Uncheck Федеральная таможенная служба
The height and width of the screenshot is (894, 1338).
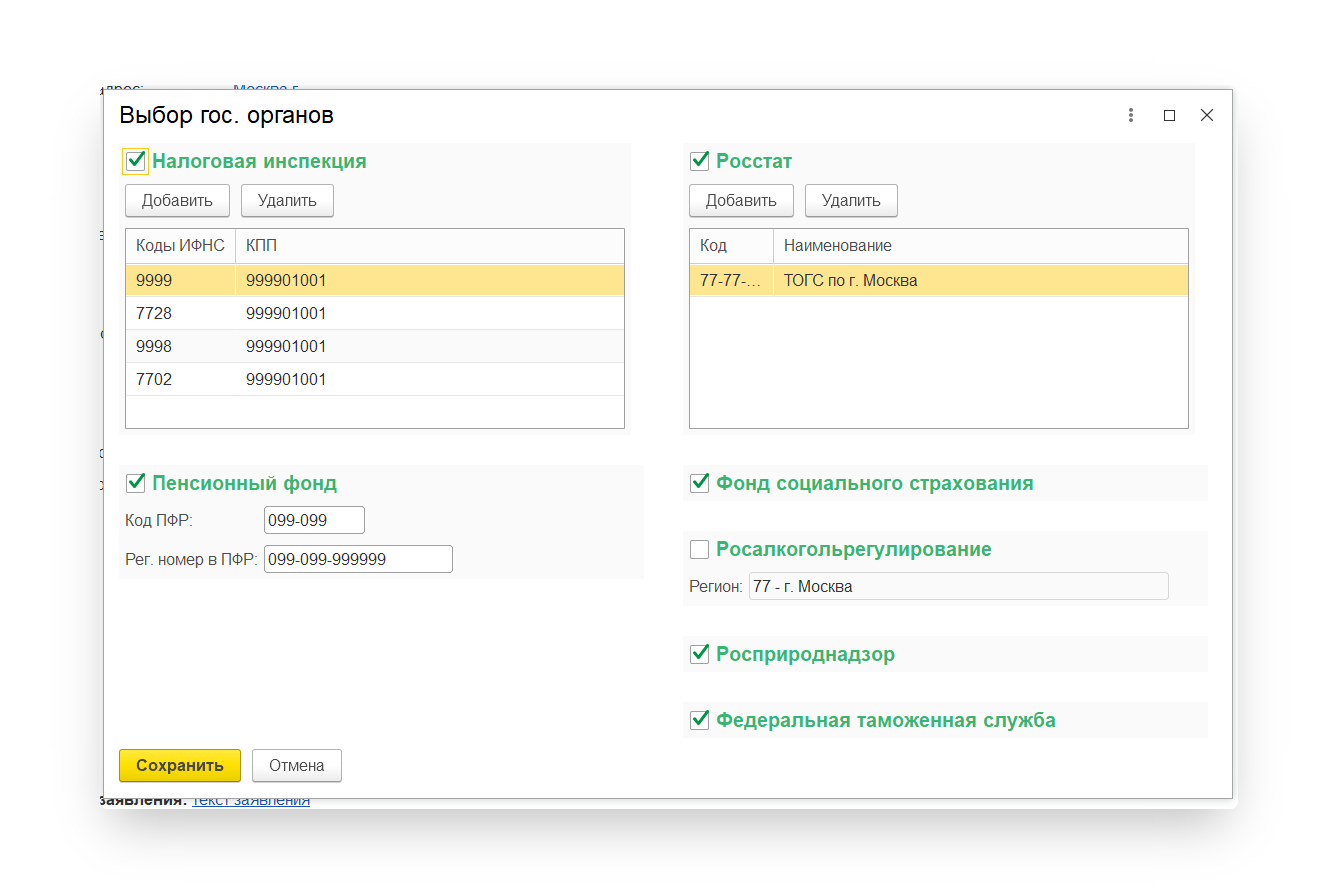[700, 720]
